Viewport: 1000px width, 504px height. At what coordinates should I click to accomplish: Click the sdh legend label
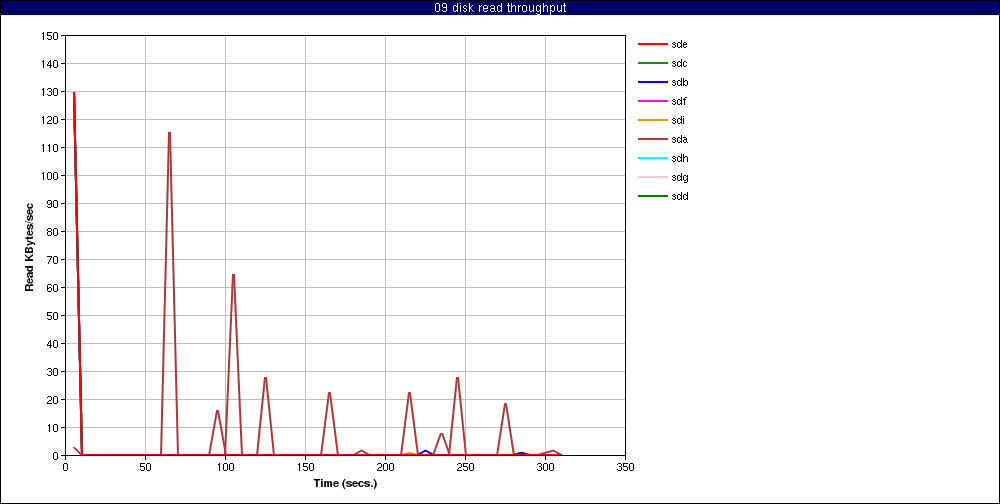tap(679, 158)
